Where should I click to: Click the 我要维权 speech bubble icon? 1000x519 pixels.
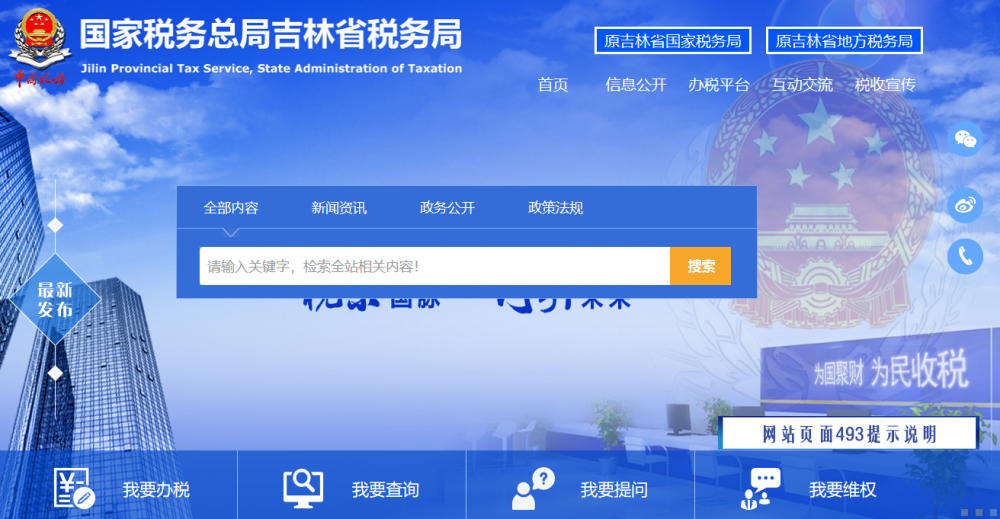click(761, 489)
